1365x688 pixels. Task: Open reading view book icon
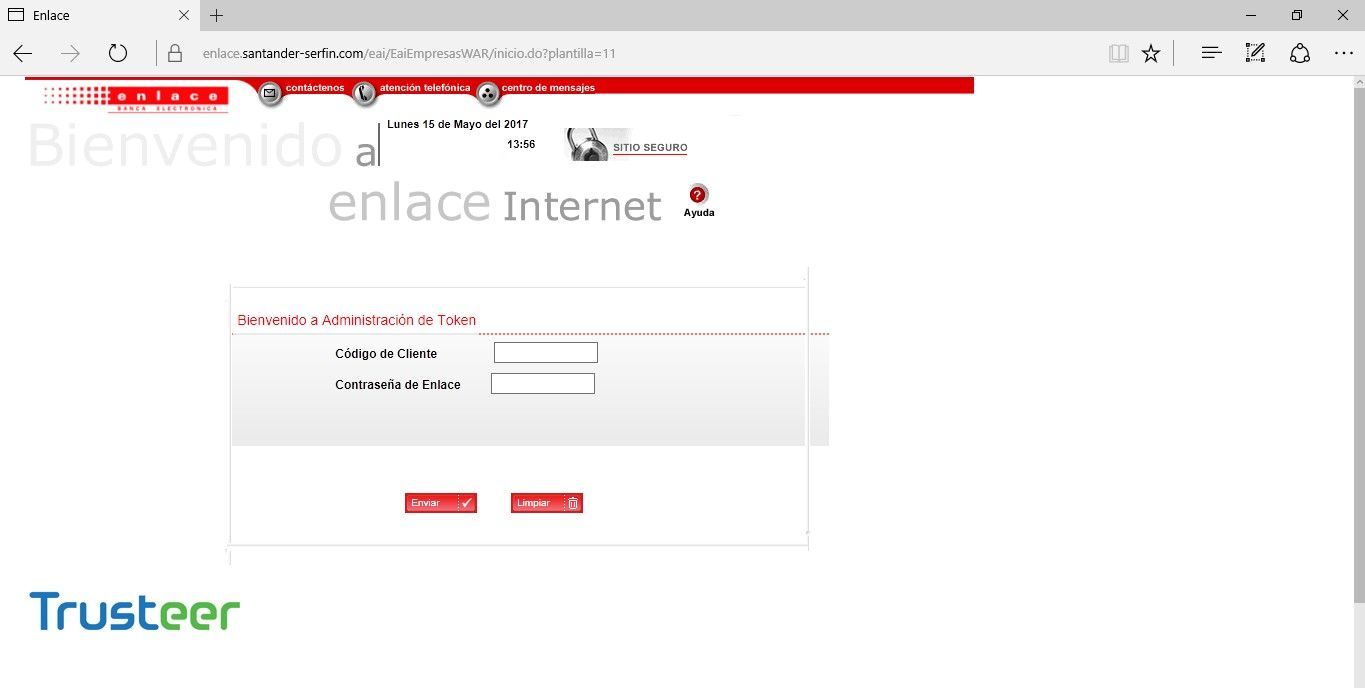pos(1118,52)
